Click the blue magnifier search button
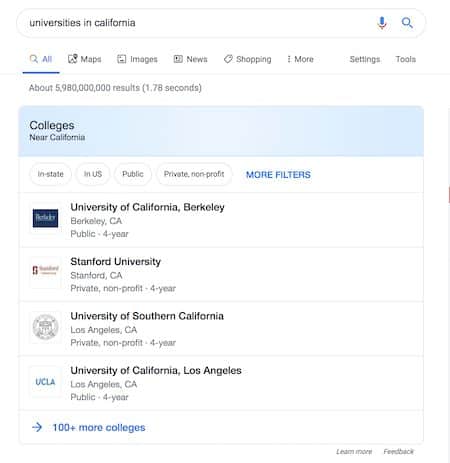 click(407, 23)
